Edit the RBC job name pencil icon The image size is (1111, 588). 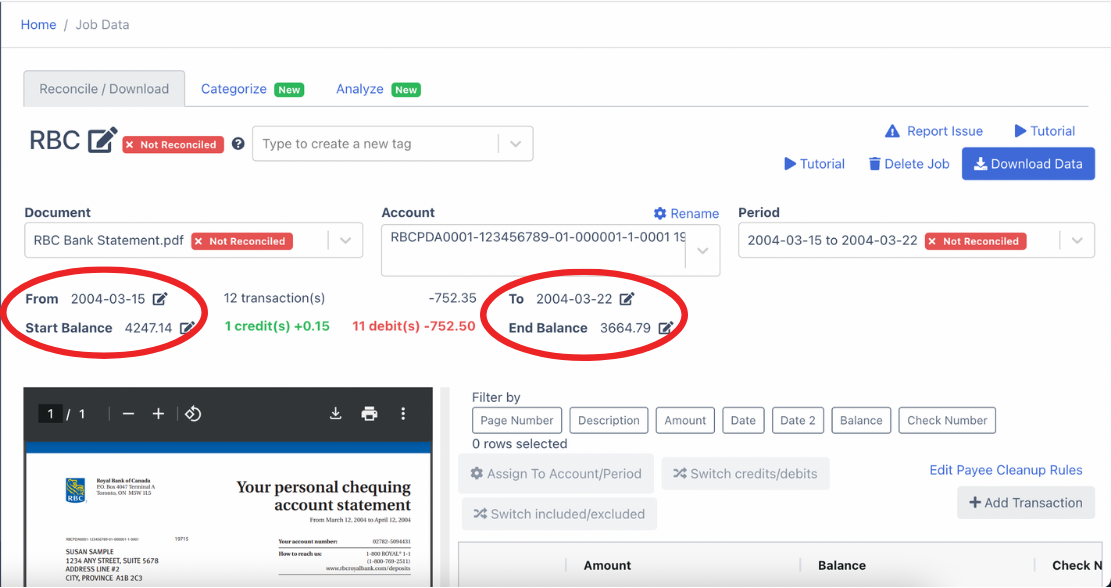103,140
